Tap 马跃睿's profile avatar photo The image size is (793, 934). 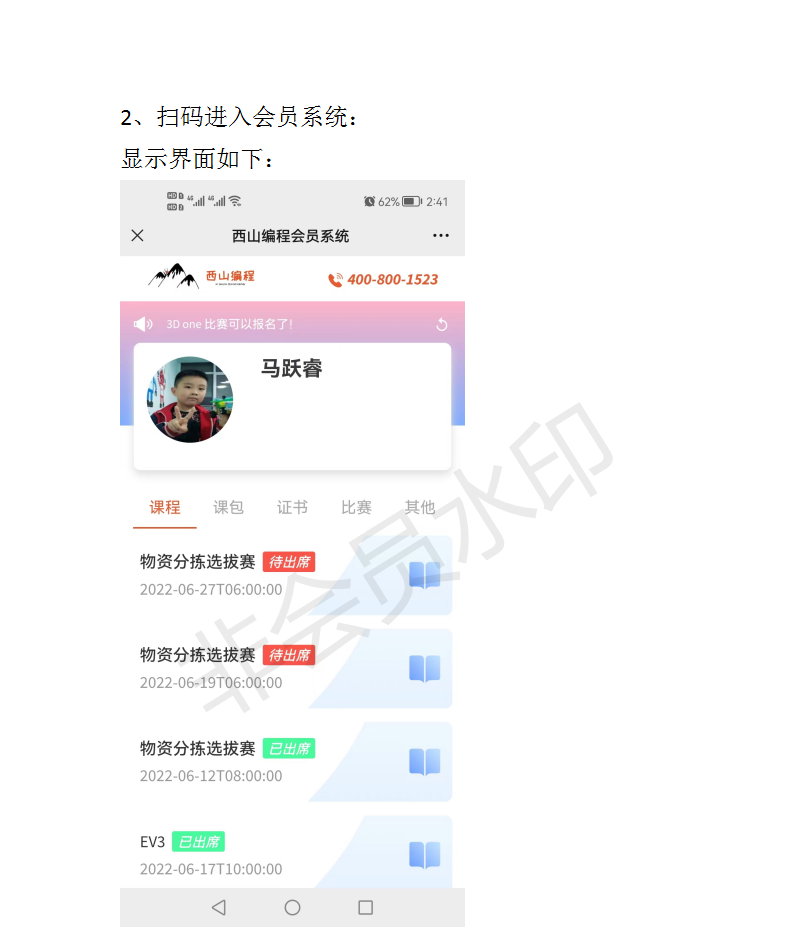pos(190,399)
